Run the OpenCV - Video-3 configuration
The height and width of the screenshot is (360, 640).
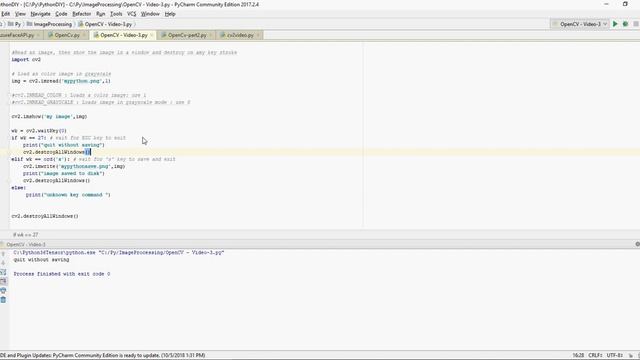point(615,24)
